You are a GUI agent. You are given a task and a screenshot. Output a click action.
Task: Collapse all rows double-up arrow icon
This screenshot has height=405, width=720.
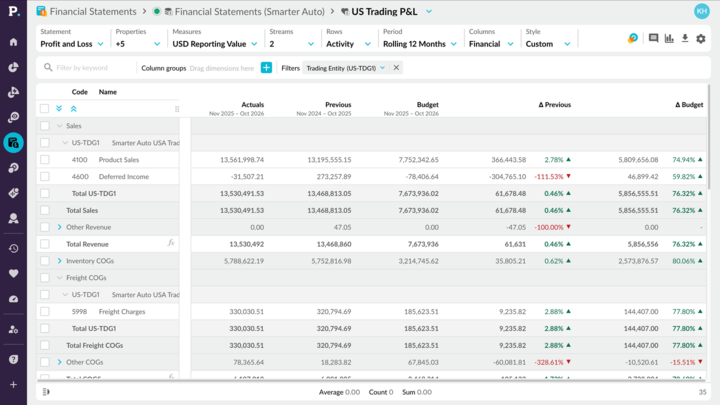click(x=73, y=108)
